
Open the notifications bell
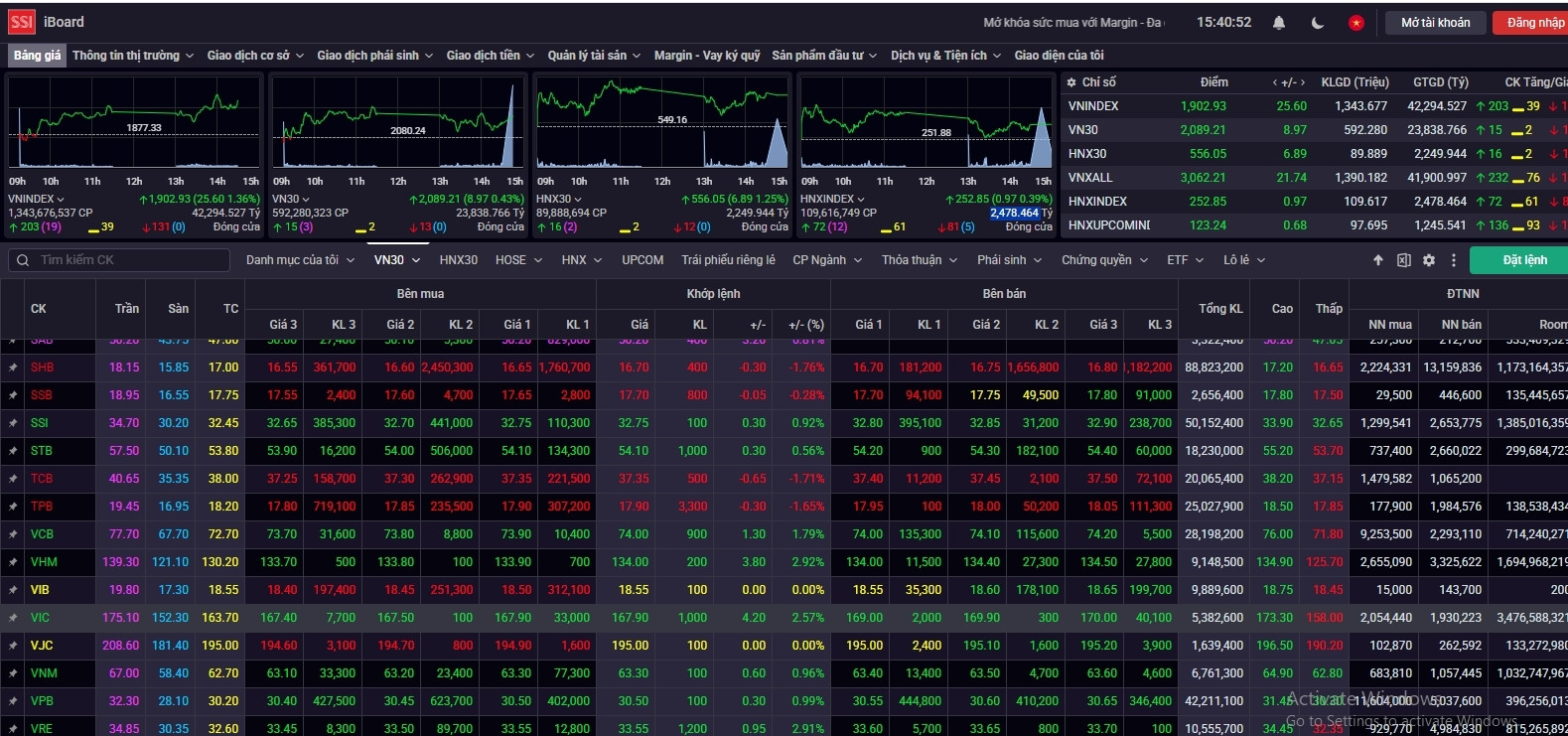pos(1279,23)
